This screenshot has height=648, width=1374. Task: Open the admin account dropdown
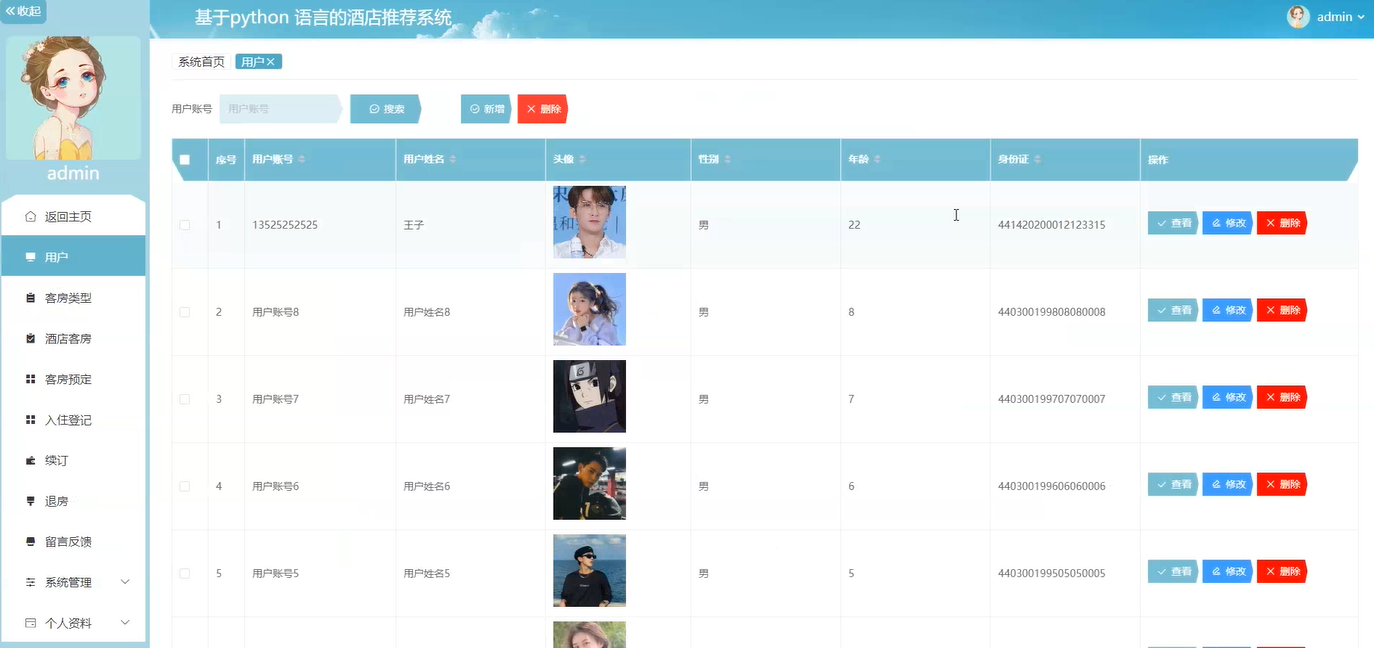point(1340,17)
